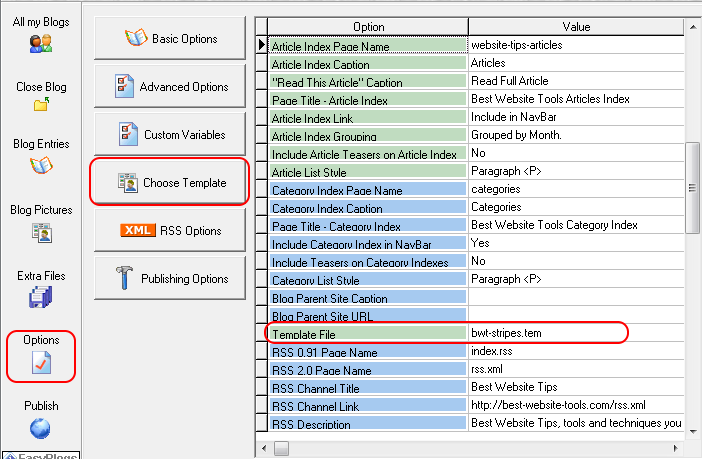Open Blog Pictures section

point(41,232)
